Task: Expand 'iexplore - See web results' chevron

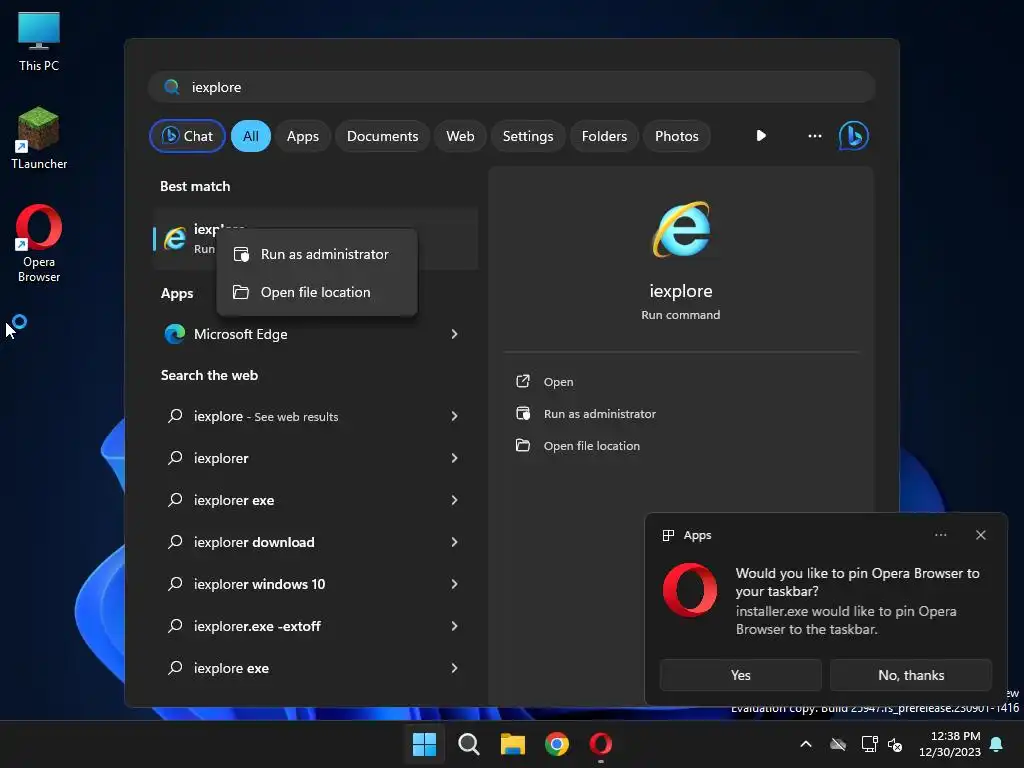Action: [x=454, y=416]
